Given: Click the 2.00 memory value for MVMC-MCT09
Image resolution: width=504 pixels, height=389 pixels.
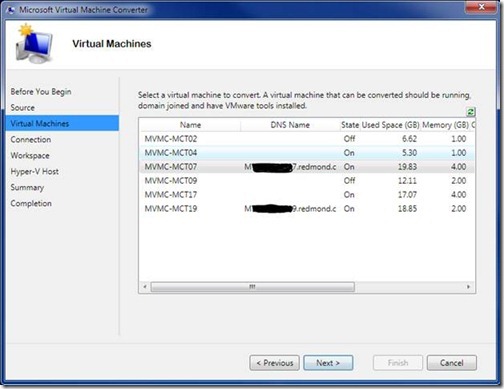Looking at the screenshot, I should point(459,181).
